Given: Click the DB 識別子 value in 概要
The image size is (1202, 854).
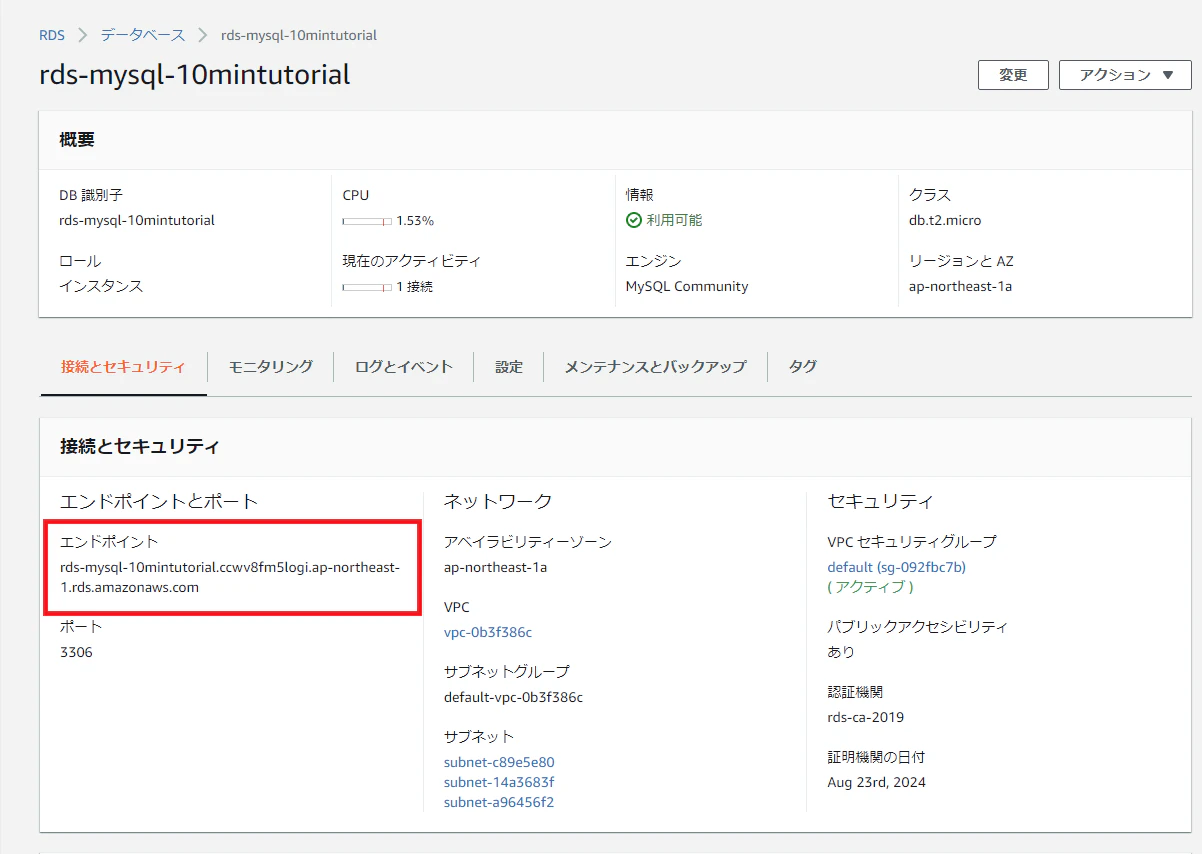Looking at the screenshot, I should [x=137, y=220].
